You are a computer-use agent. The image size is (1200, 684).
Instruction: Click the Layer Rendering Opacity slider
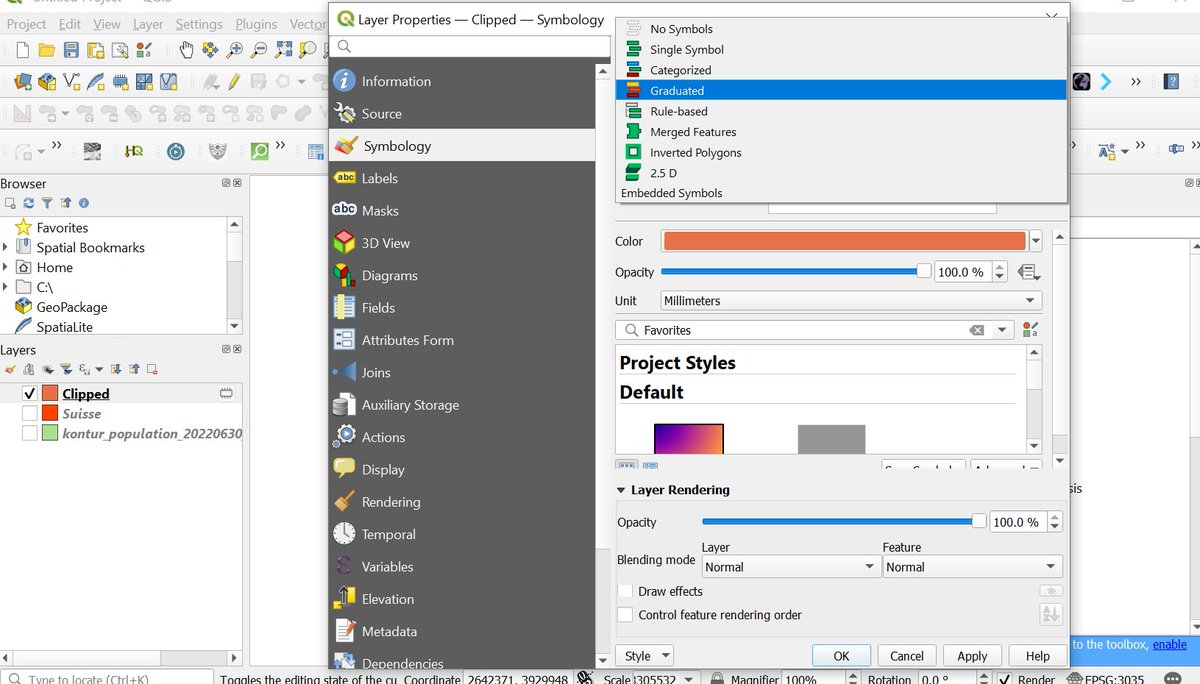(844, 522)
